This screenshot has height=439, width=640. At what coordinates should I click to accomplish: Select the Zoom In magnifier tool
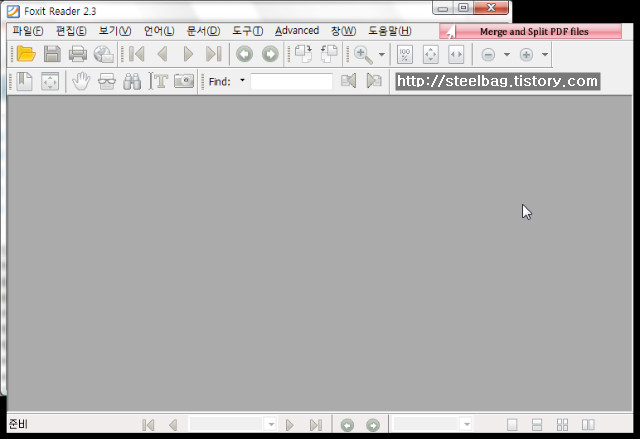[363, 55]
